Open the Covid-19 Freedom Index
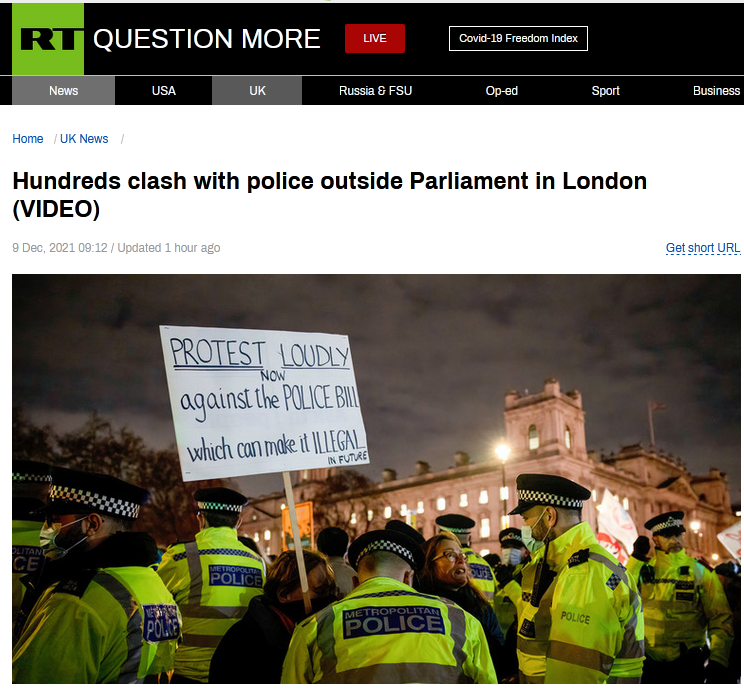744x694 pixels. pos(518,38)
